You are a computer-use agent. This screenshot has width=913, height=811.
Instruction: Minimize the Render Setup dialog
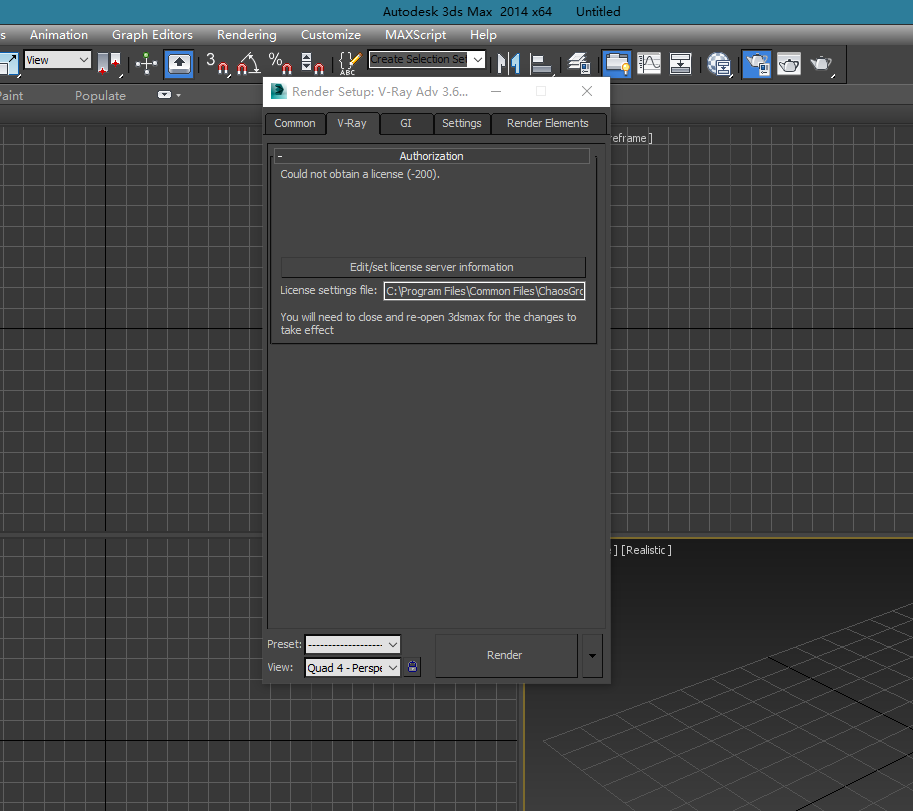[496, 91]
